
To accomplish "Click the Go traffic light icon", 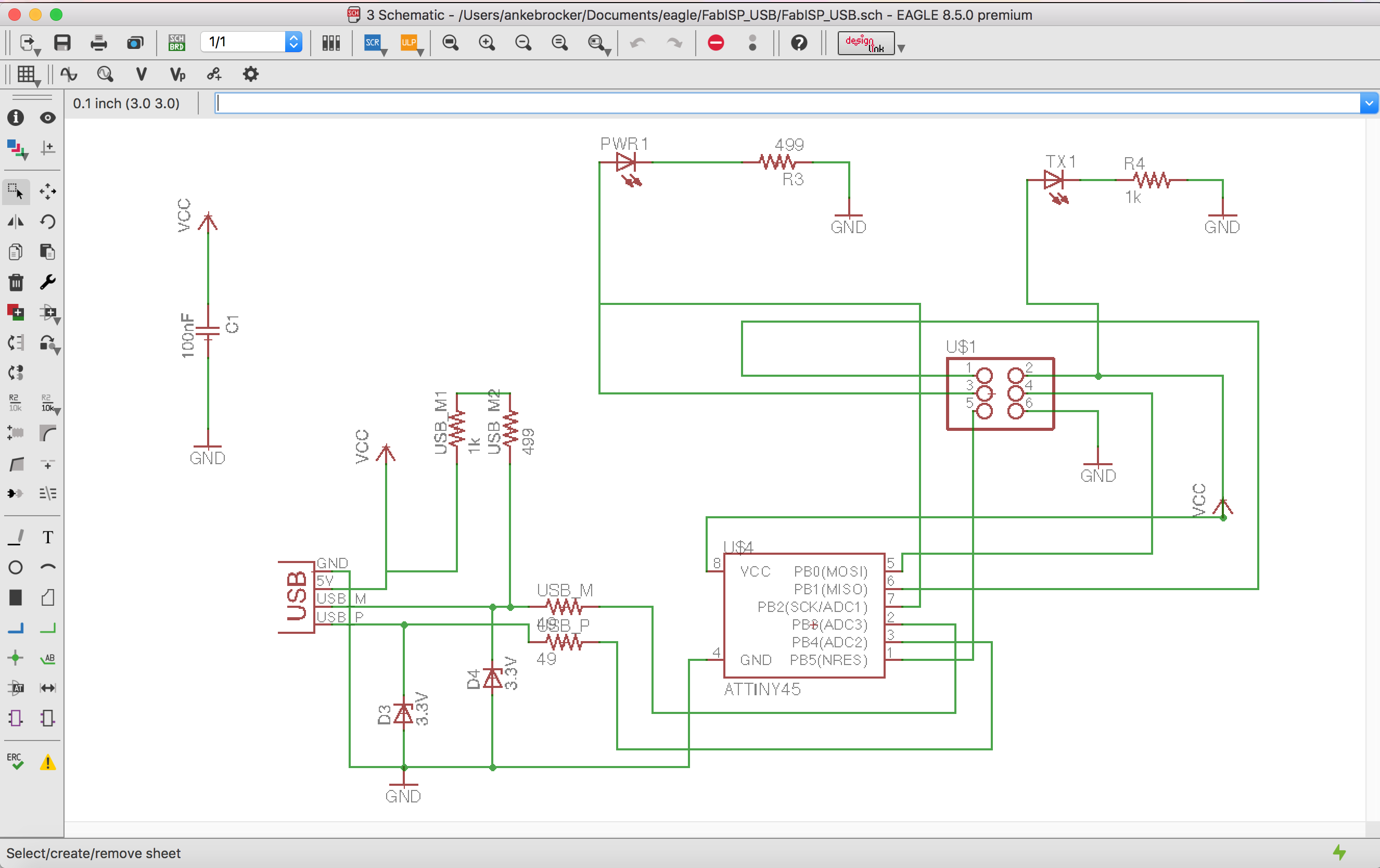I will click(752, 43).
